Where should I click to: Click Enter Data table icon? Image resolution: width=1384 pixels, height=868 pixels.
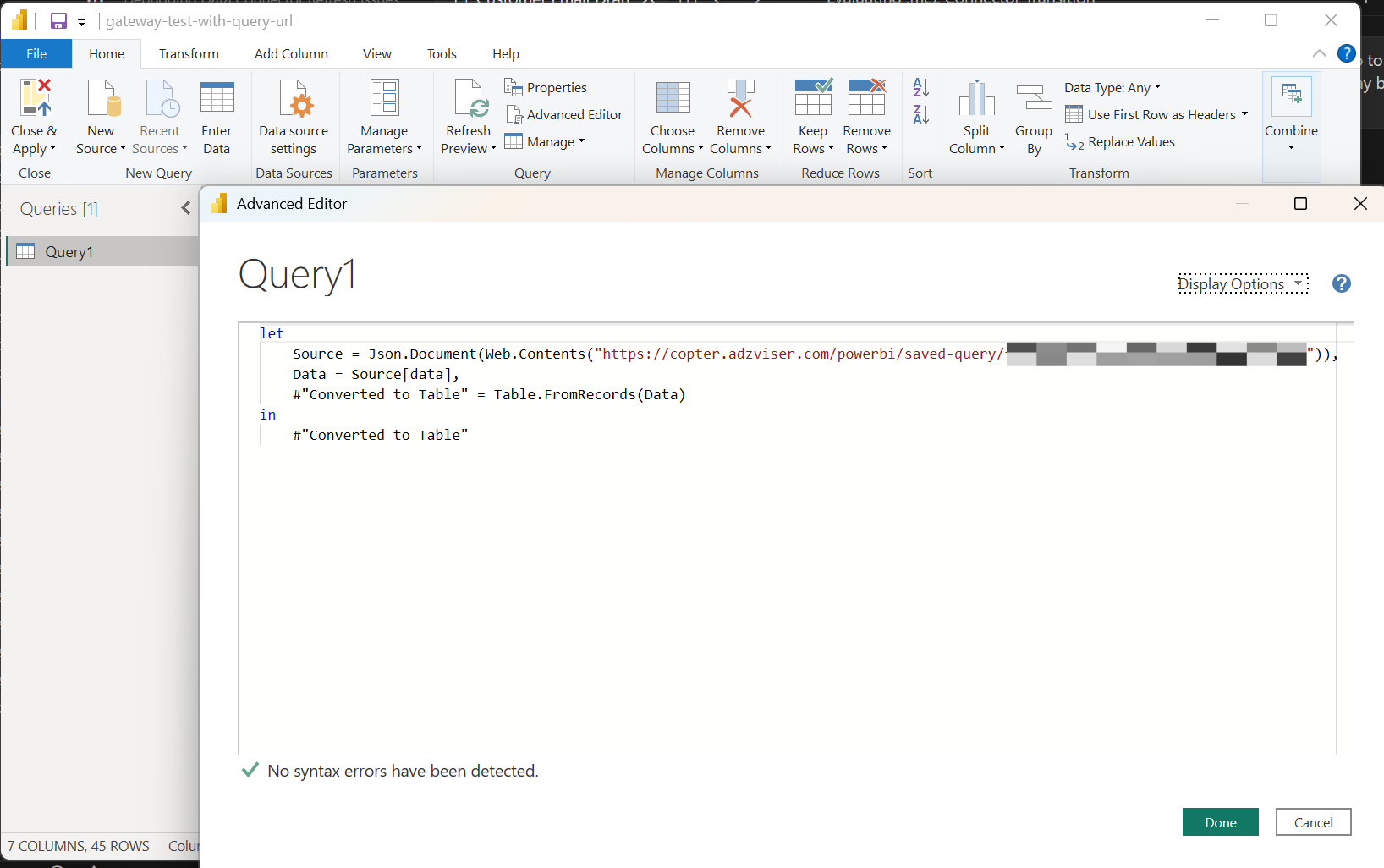[x=217, y=97]
